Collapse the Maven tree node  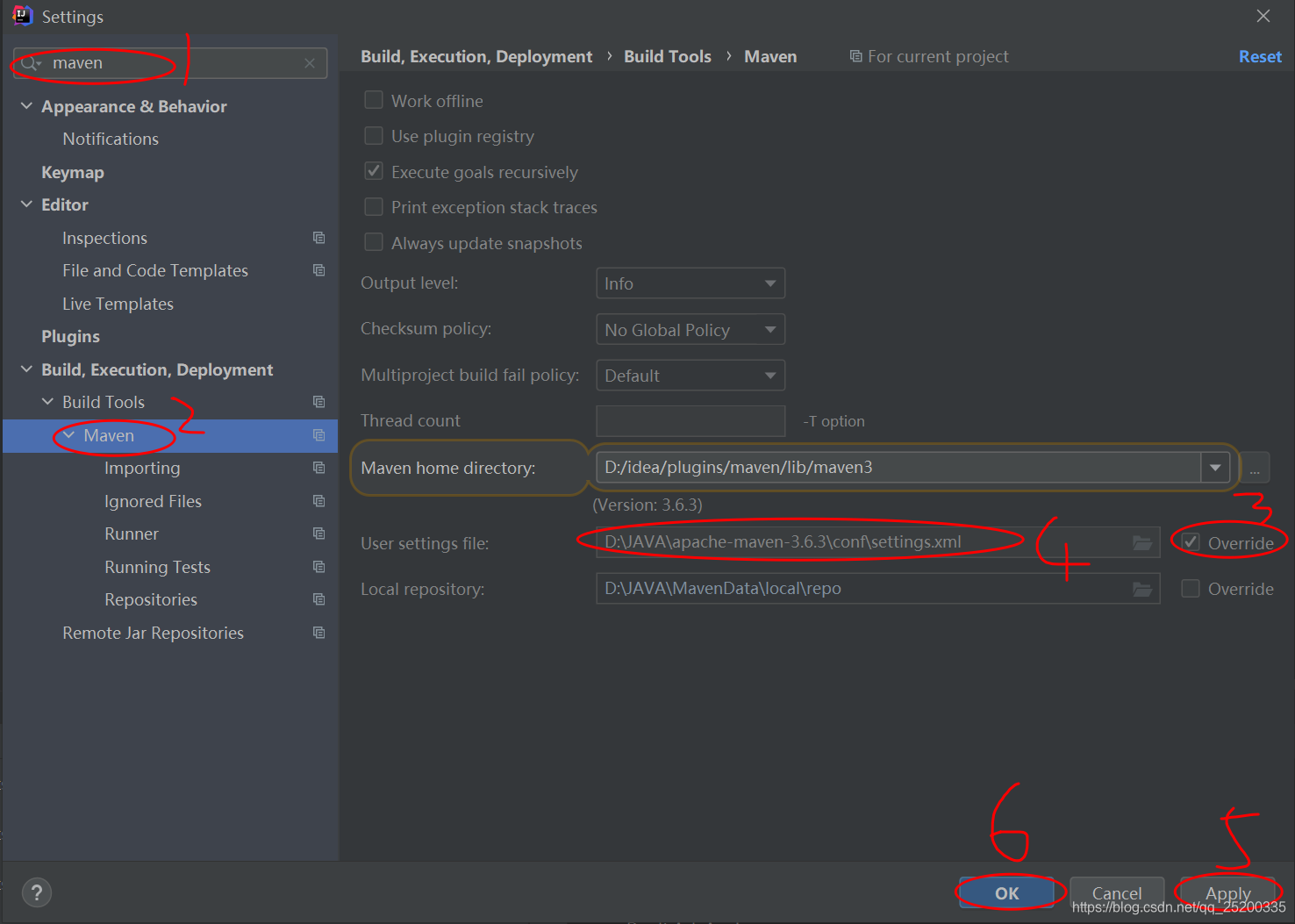tap(68, 435)
